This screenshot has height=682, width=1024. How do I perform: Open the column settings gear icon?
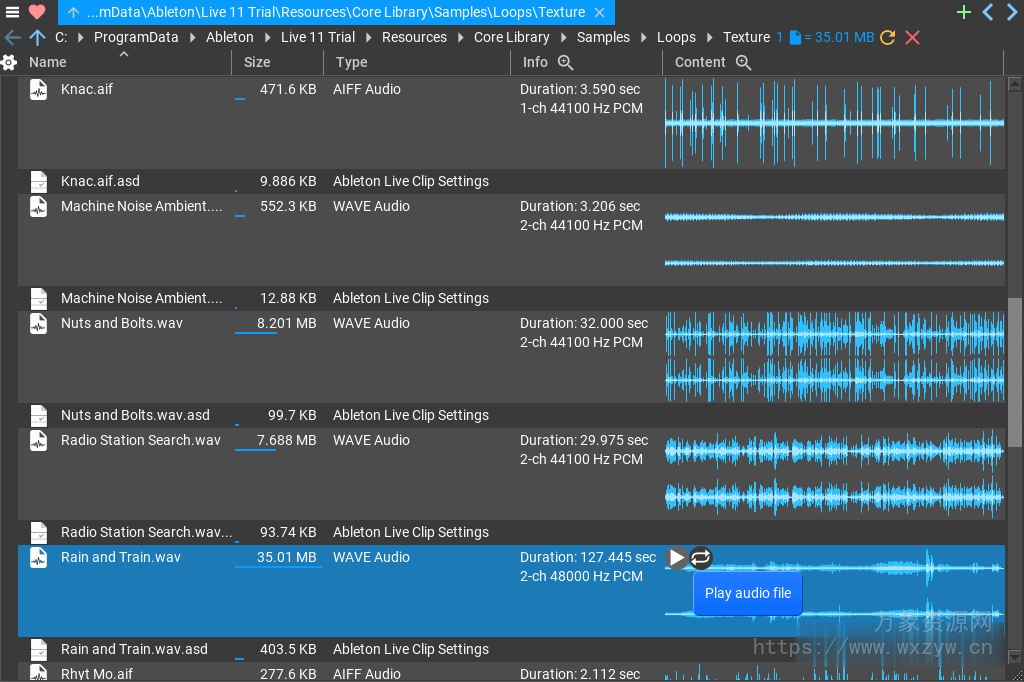(x=10, y=62)
